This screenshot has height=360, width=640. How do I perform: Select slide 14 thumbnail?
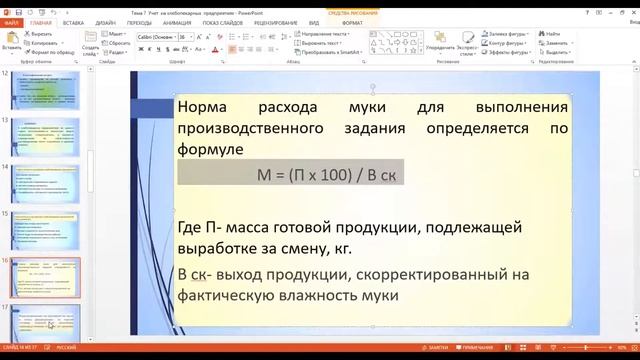tap(45, 184)
